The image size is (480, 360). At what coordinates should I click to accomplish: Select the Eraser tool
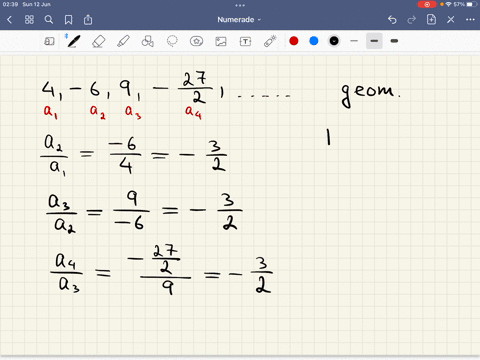99,41
